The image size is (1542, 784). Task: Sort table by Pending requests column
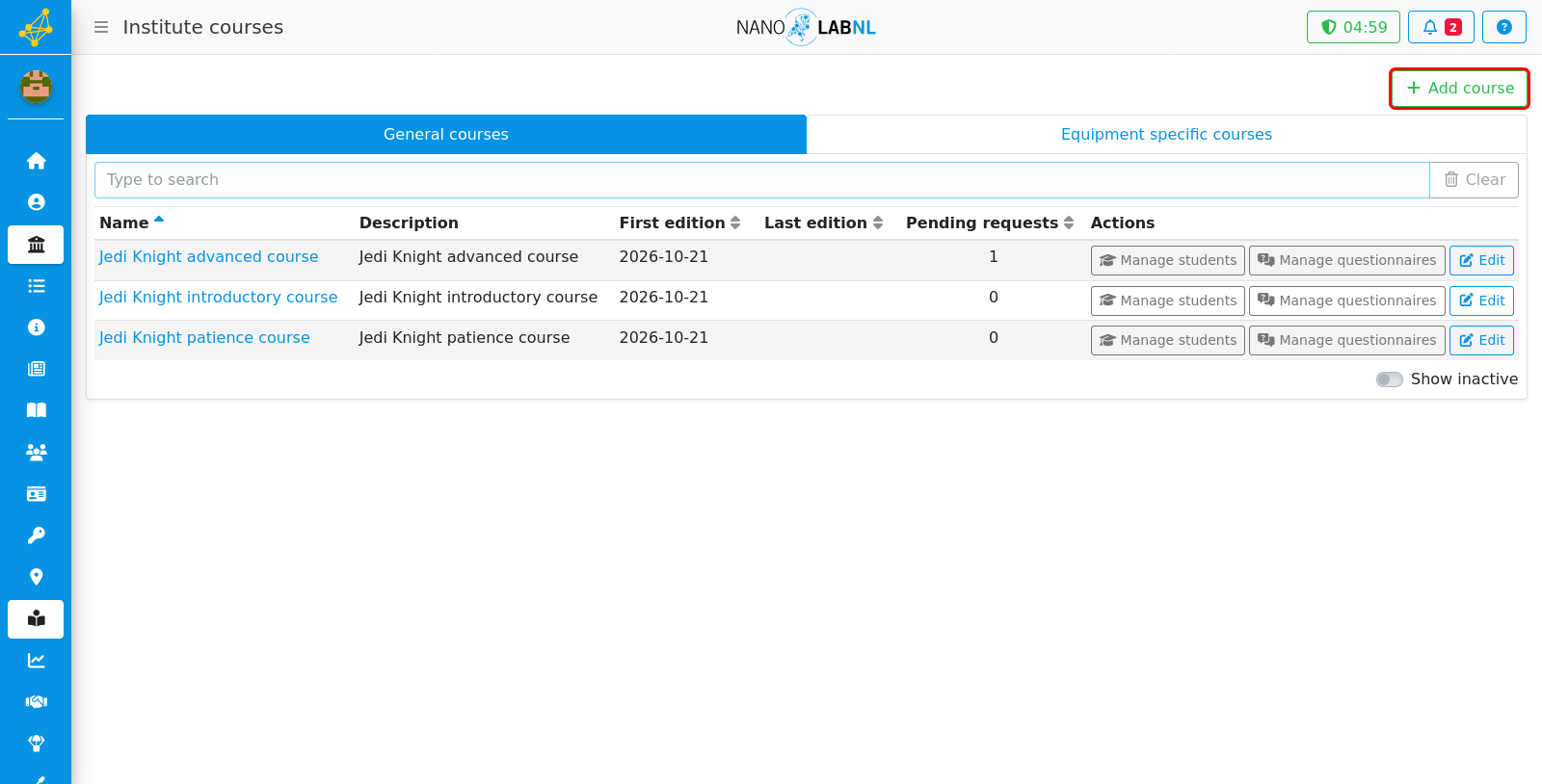[990, 222]
